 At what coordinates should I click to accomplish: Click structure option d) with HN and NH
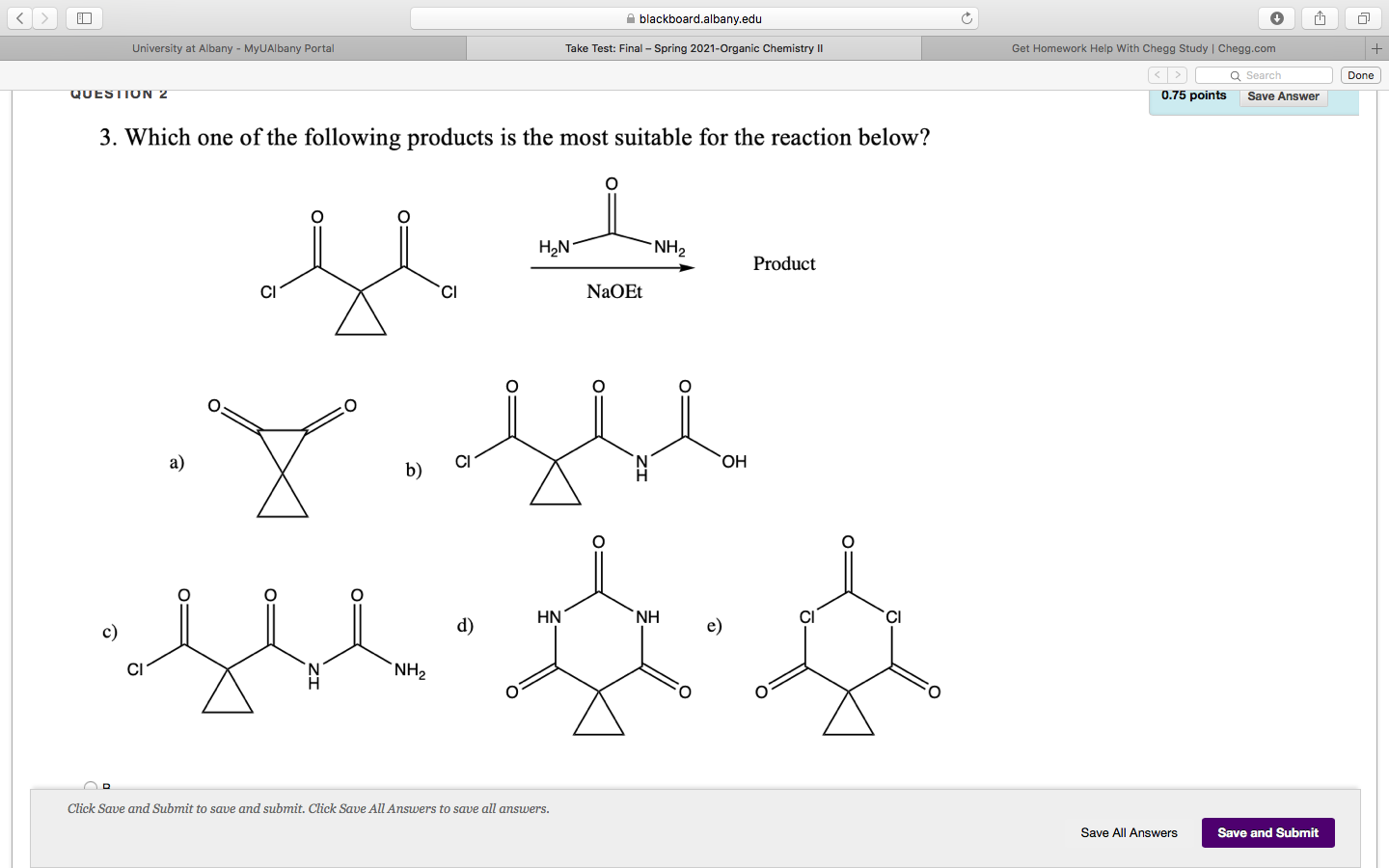(598, 637)
